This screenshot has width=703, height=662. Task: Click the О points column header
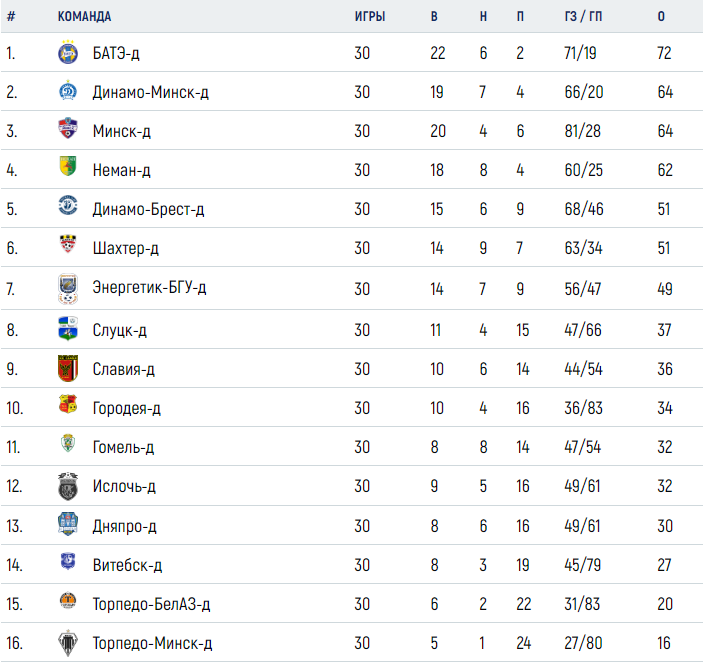point(662,17)
